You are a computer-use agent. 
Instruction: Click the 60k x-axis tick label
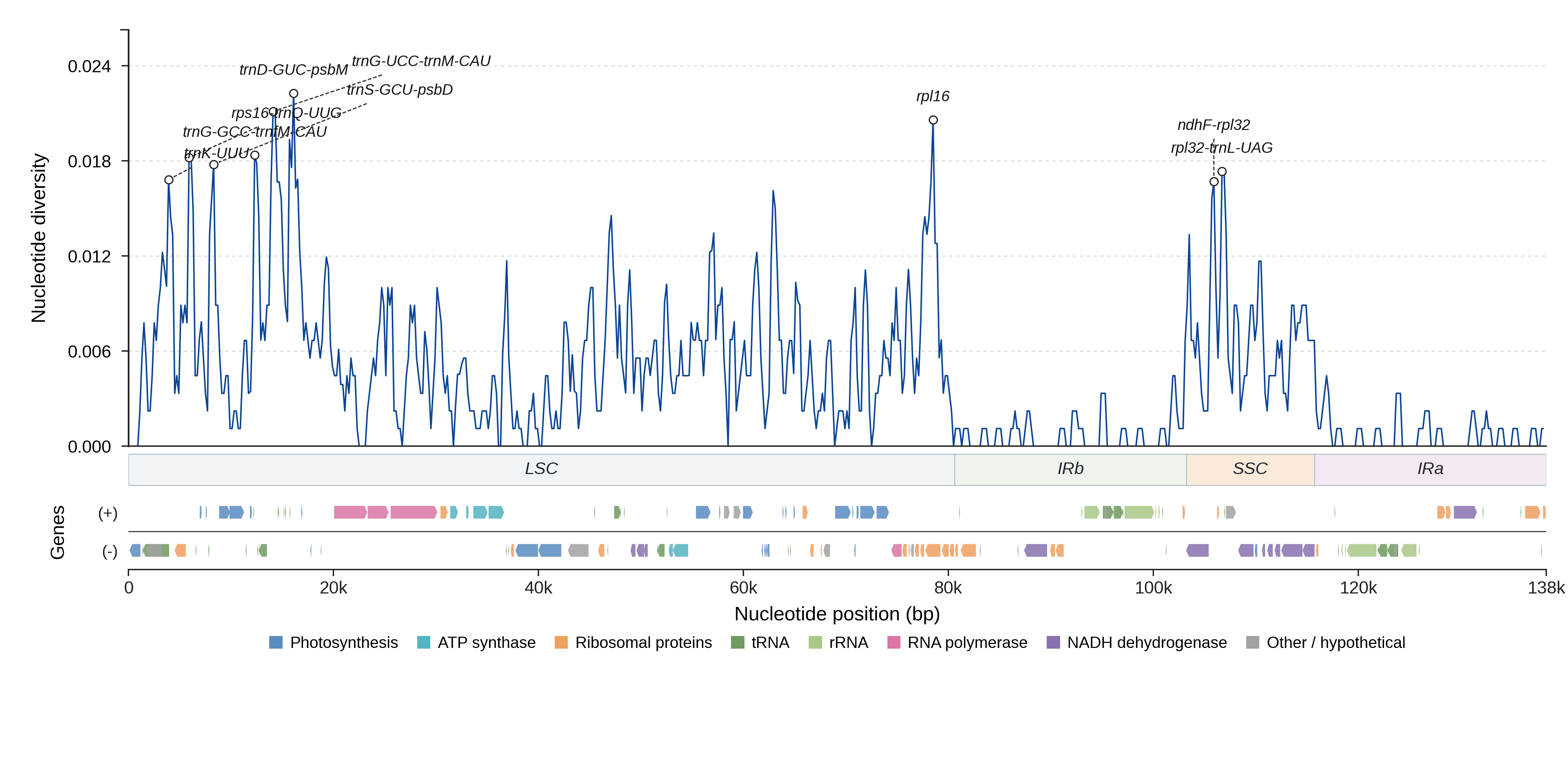tap(743, 588)
